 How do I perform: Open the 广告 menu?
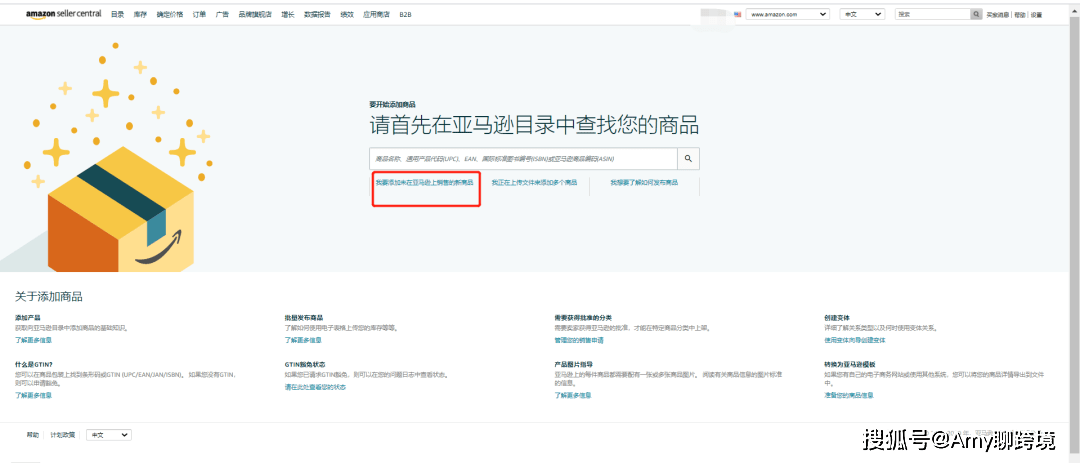(x=222, y=14)
